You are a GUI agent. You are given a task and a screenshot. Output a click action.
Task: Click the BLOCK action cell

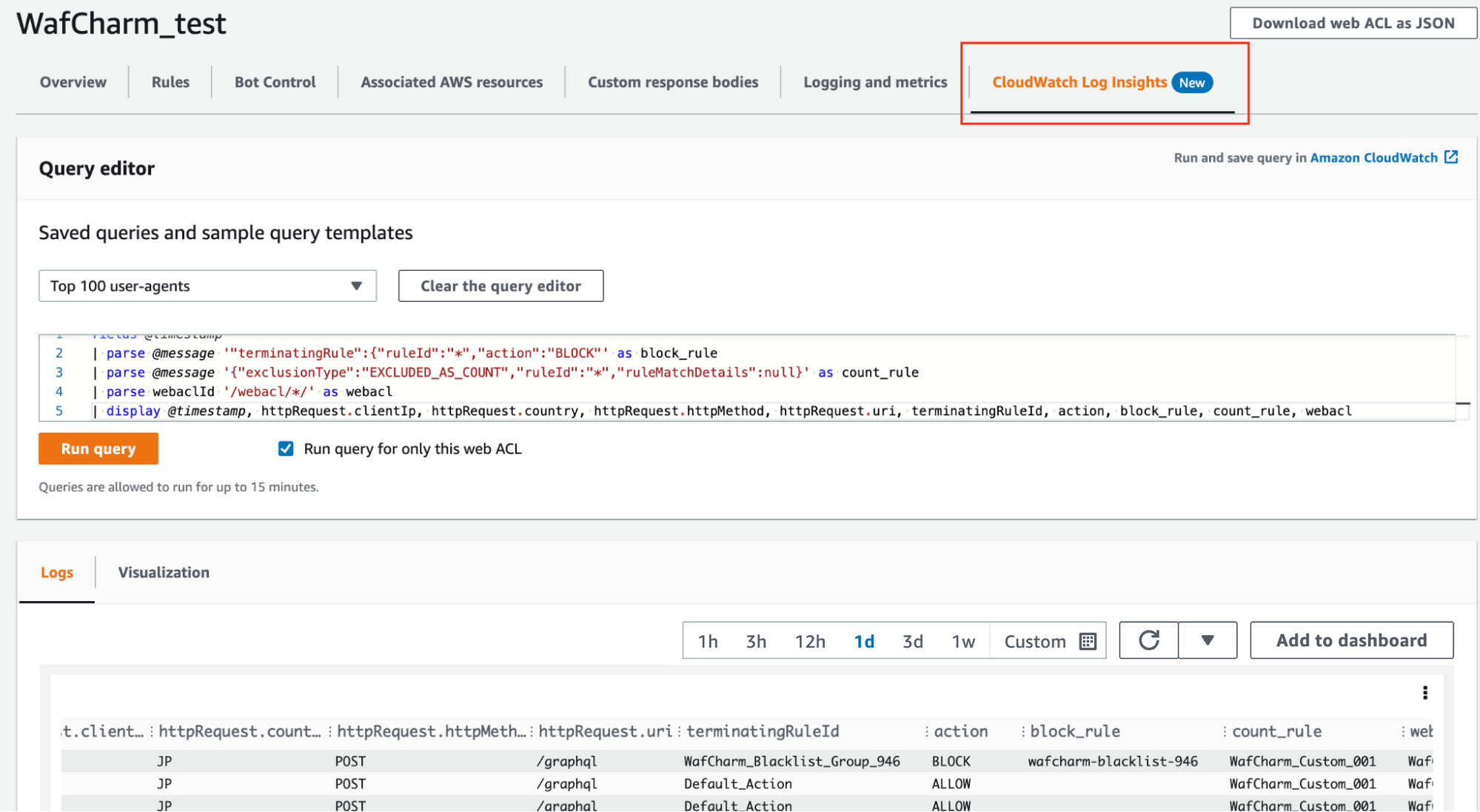pos(951,761)
